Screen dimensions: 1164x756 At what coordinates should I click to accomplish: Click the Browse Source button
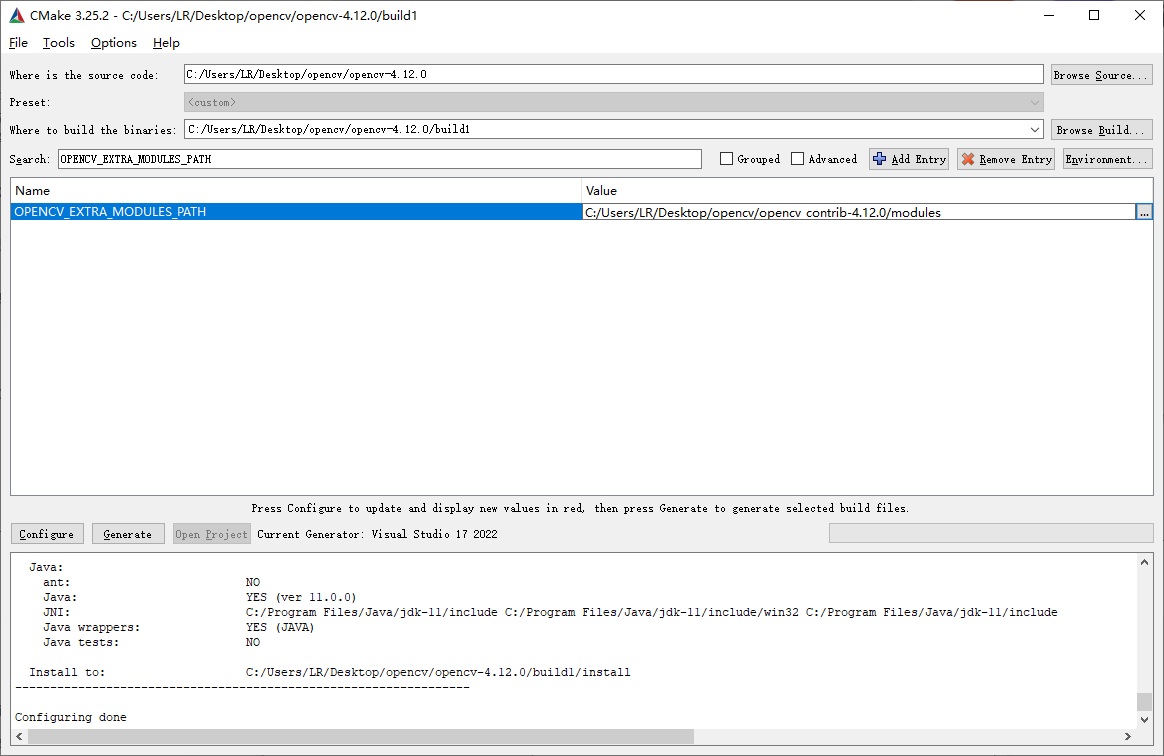tap(1102, 75)
